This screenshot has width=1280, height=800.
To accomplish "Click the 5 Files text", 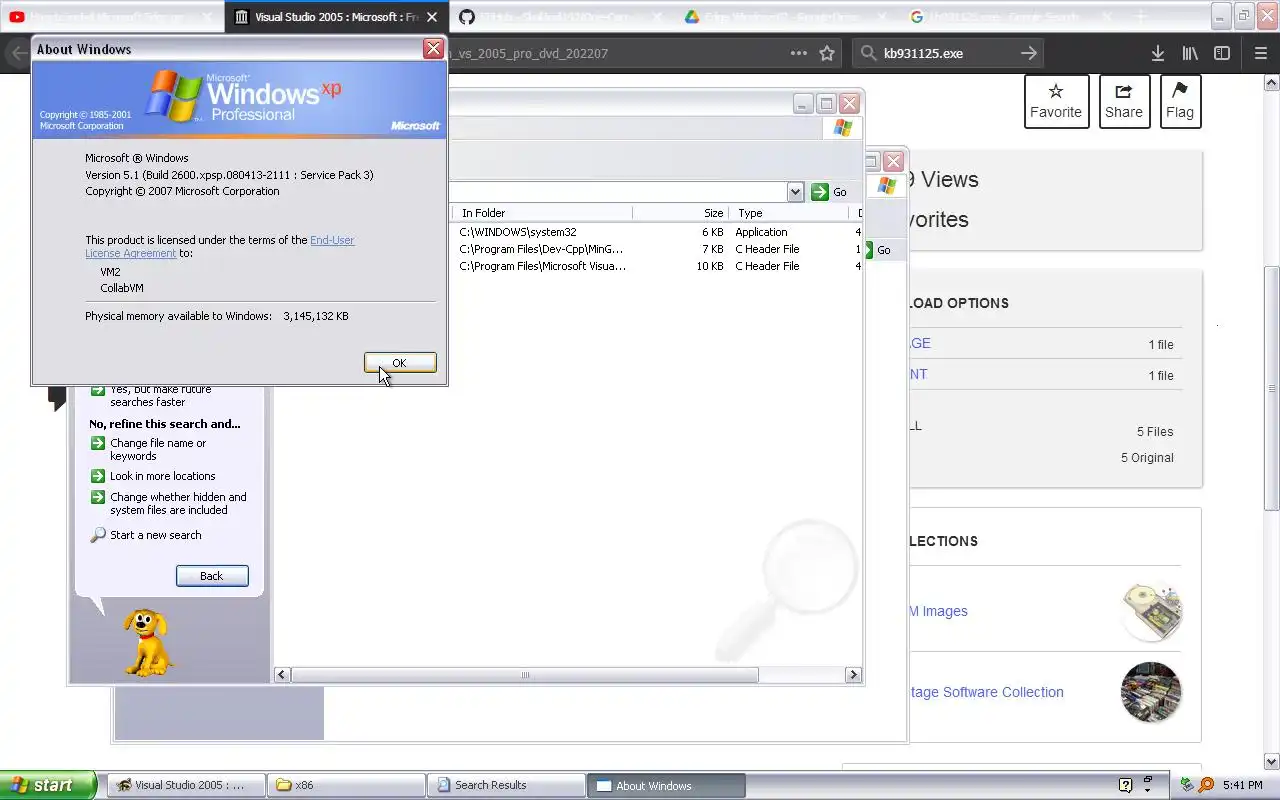I will coord(1155,431).
